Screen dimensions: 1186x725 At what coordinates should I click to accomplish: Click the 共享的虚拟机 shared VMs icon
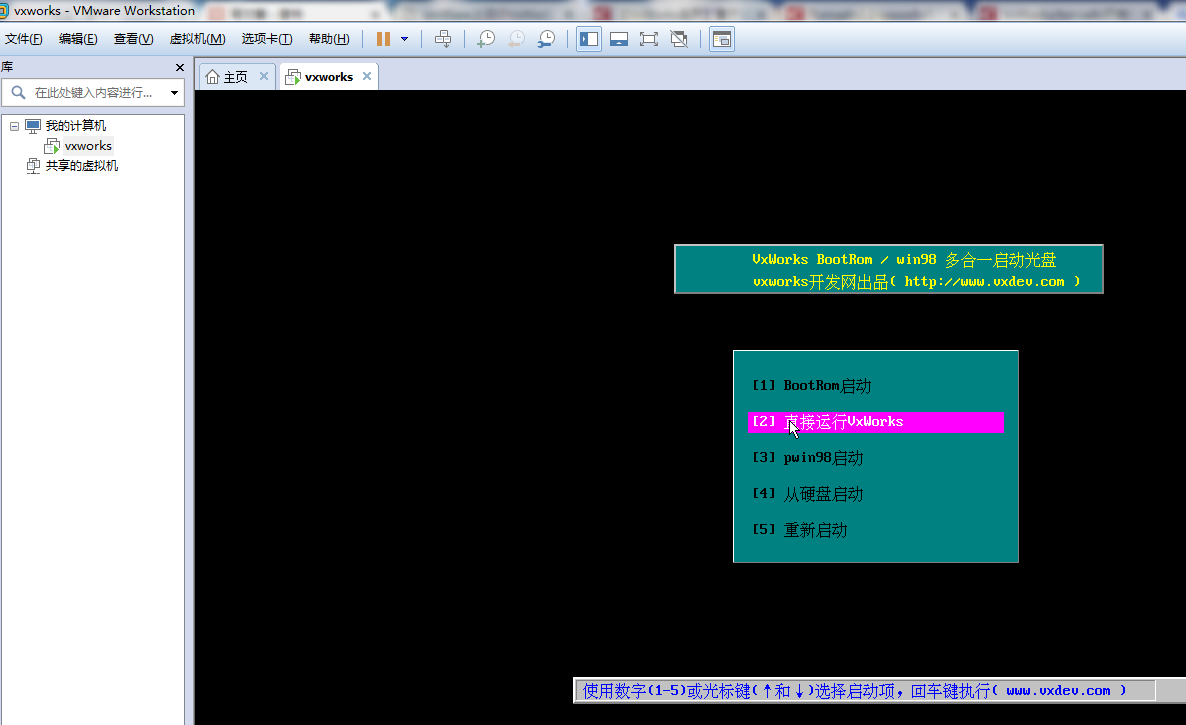(33, 166)
